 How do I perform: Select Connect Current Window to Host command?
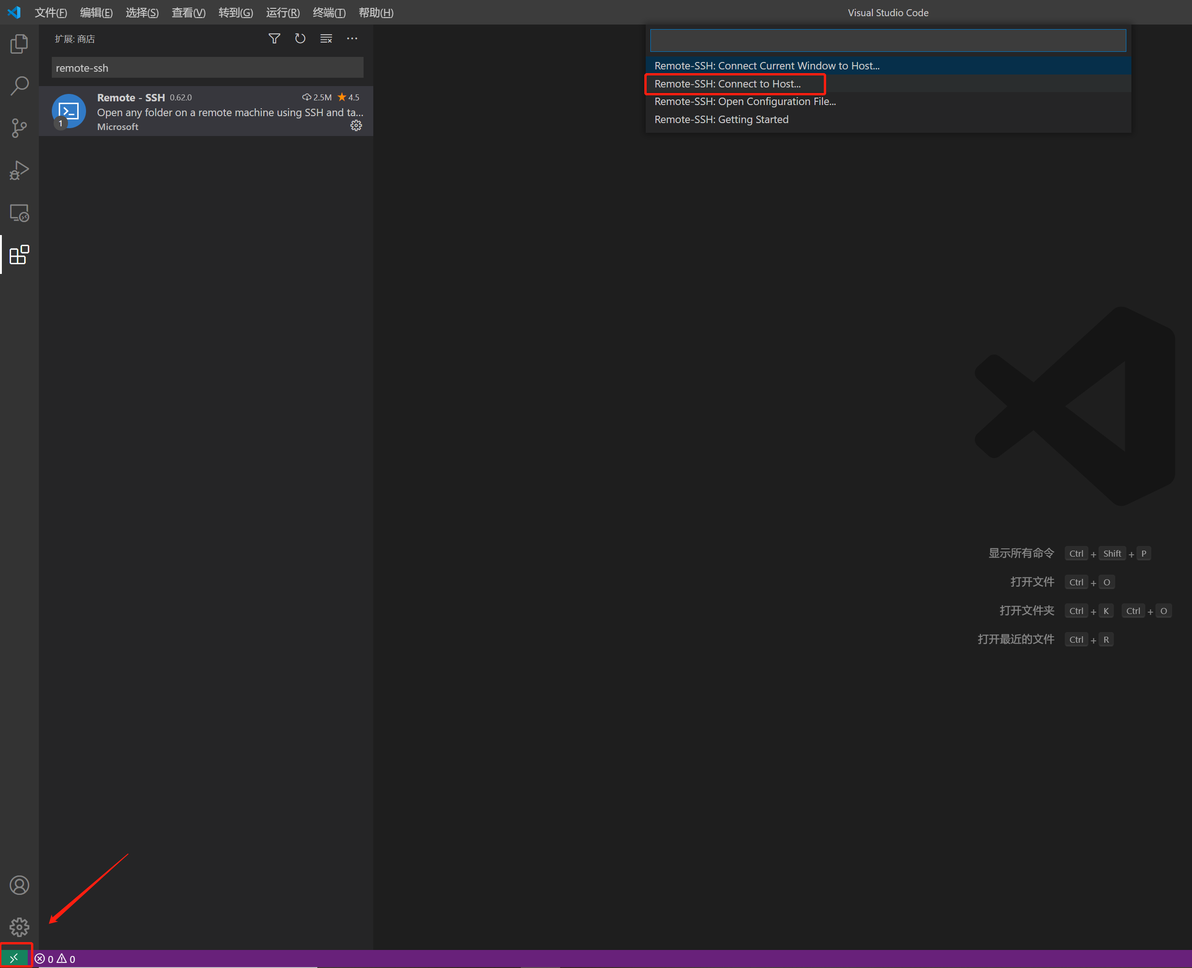click(888, 65)
